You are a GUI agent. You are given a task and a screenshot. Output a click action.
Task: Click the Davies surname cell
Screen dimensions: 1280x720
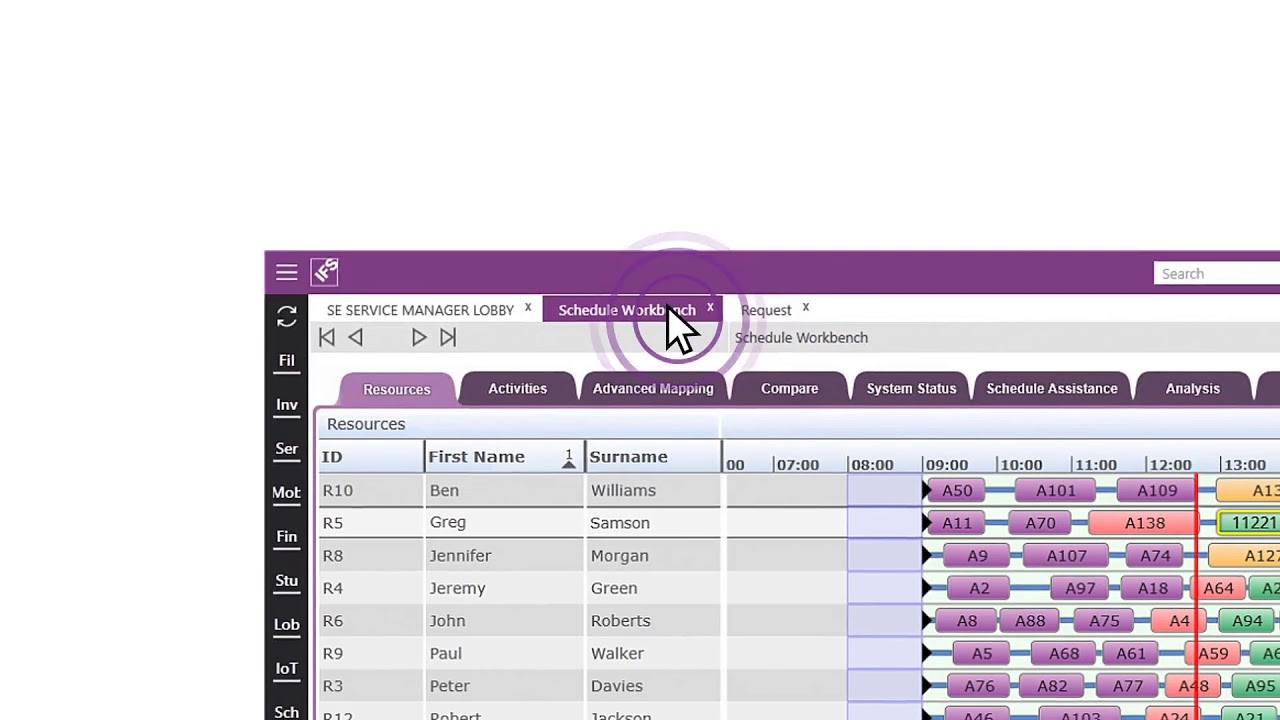pos(653,686)
